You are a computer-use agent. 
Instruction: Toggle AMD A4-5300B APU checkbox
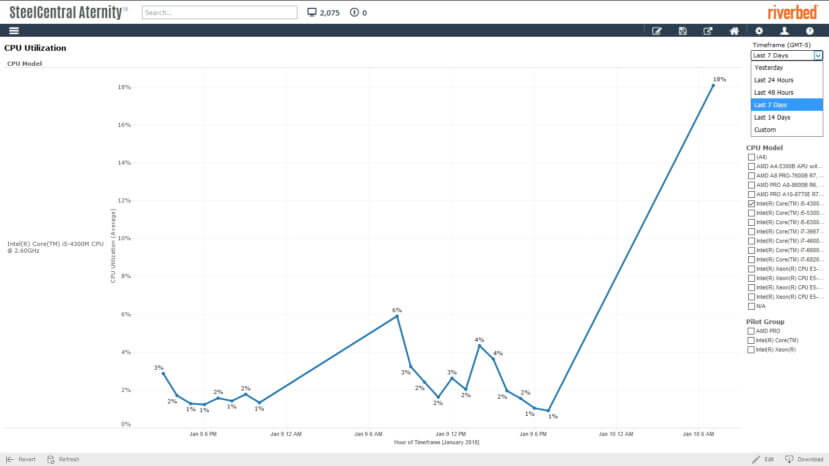click(751, 166)
